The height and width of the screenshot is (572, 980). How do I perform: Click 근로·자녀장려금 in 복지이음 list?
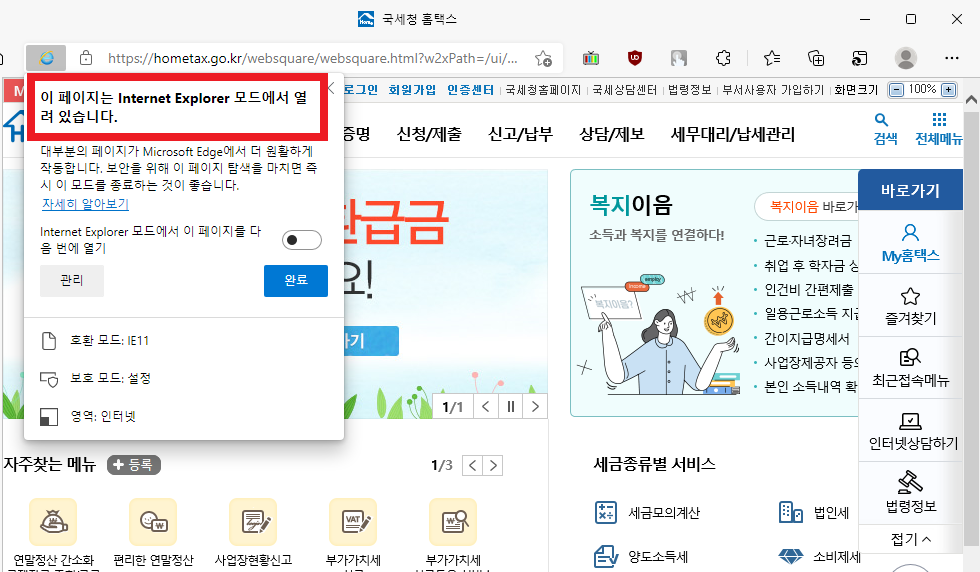[x=808, y=241]
